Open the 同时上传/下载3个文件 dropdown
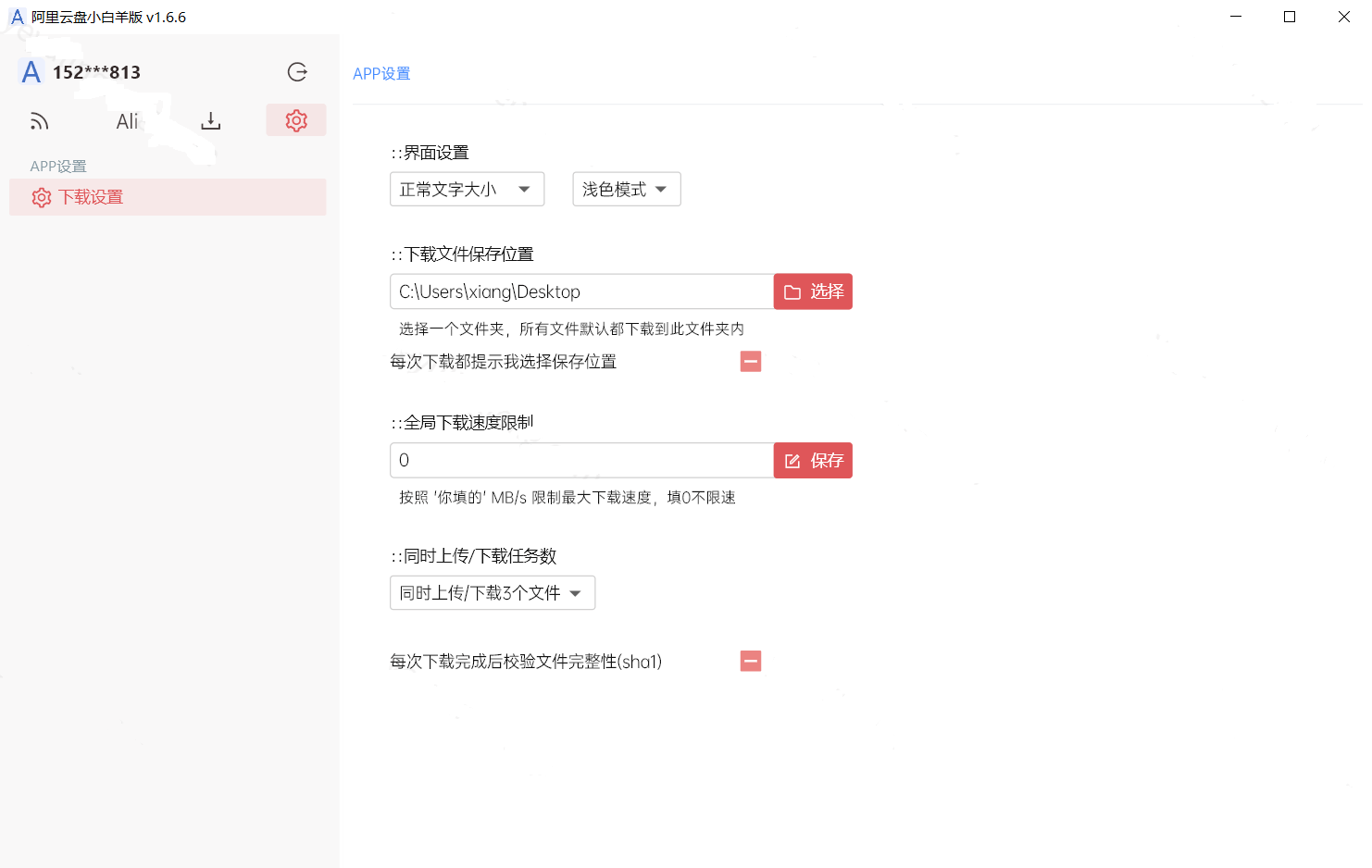The height and width of the screenshot is (868, 1372). 493,592
